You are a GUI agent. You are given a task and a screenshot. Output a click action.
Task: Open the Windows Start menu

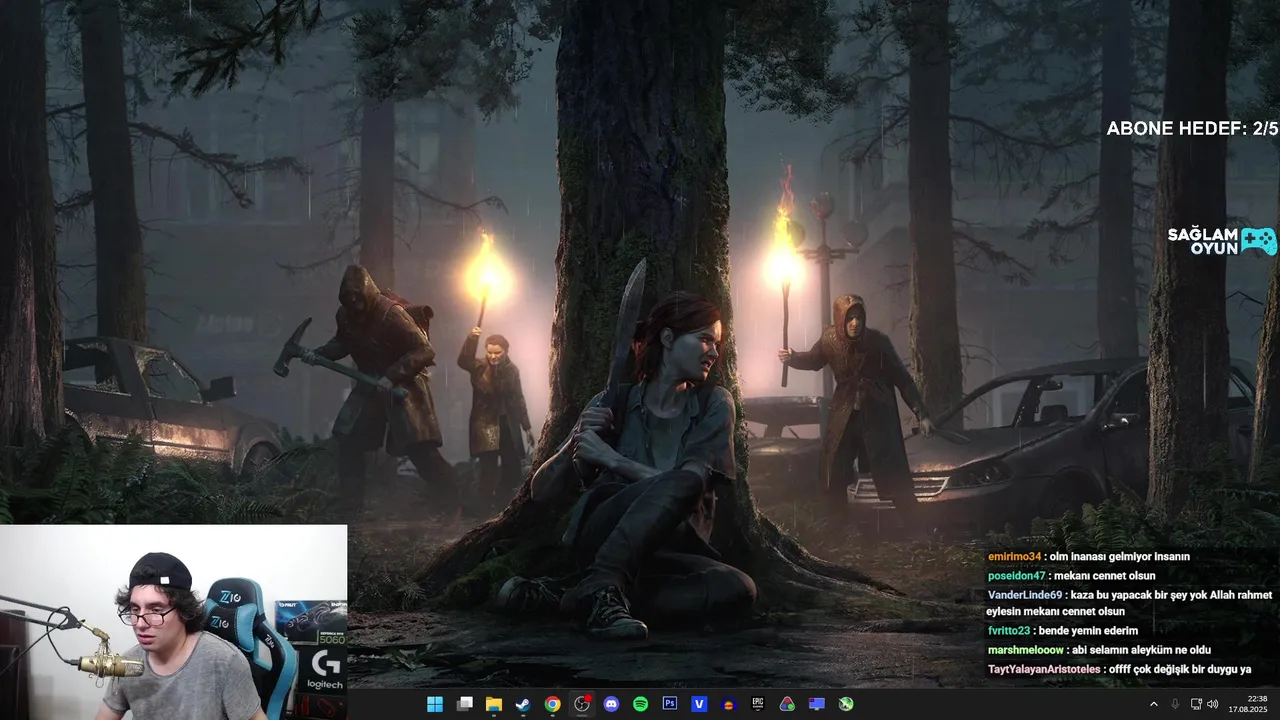(435, 704)
